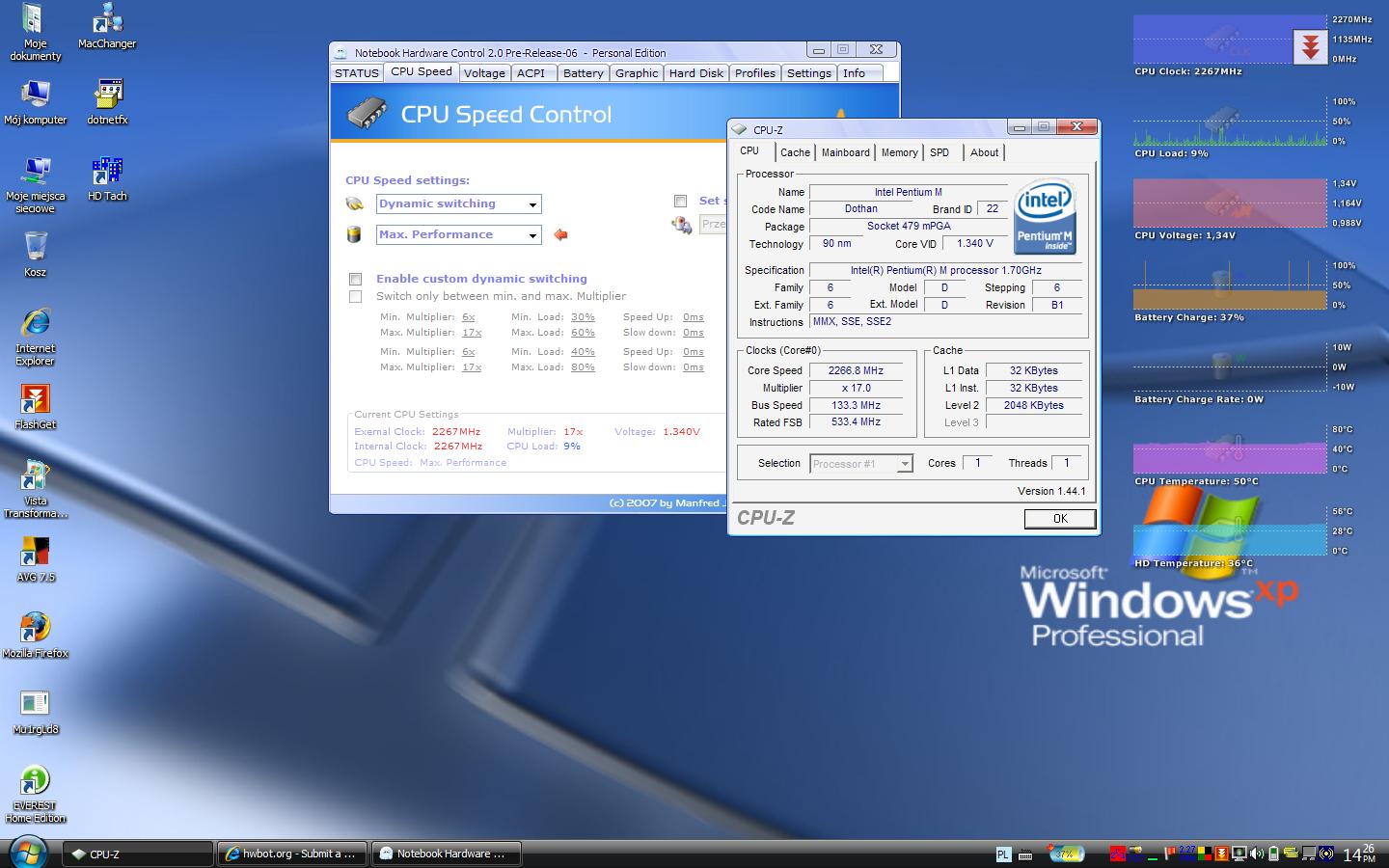
Task: Edit Max. Load 80% value
Action: coord(583,367)
